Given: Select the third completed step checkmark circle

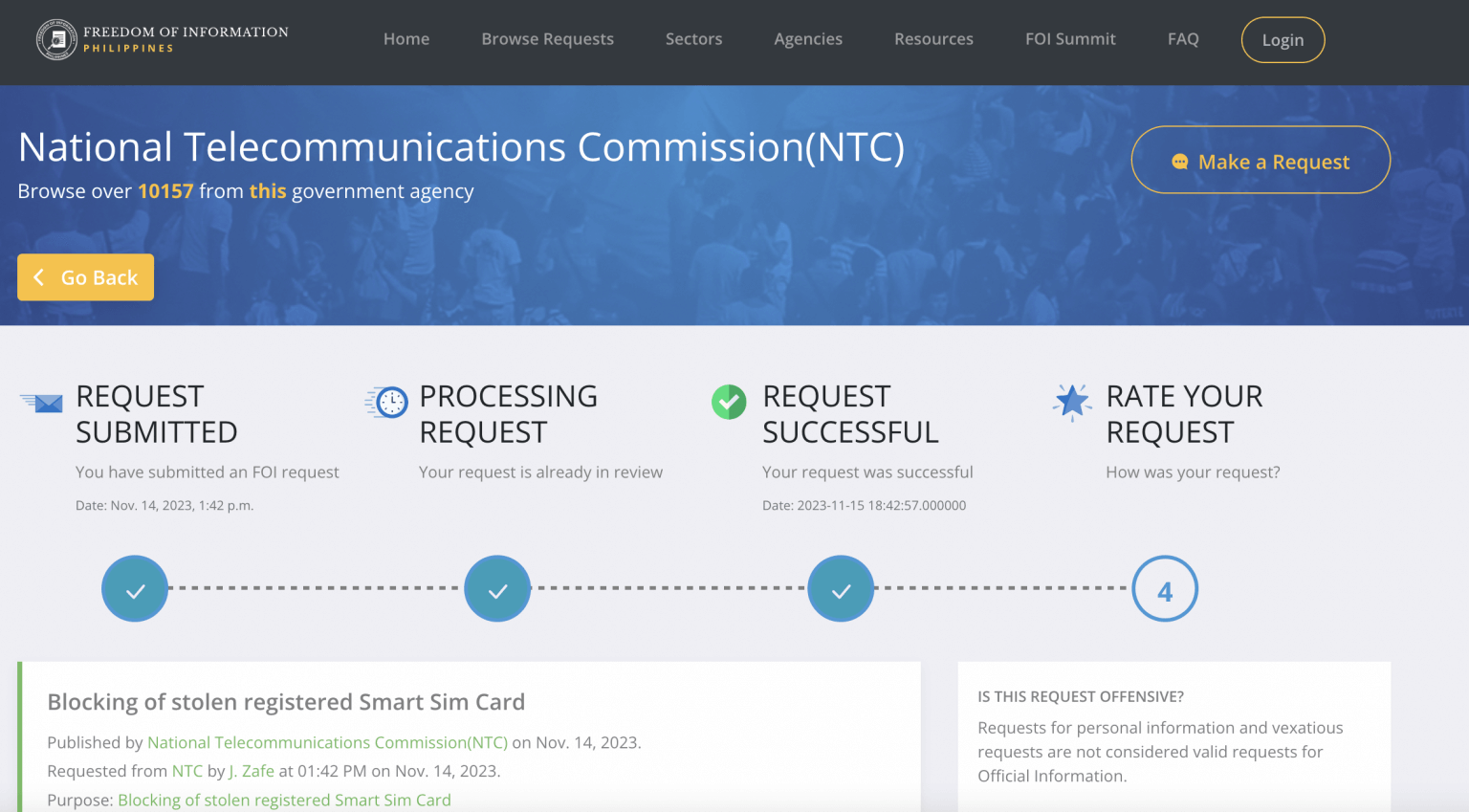Looking at the screenshot, I should point(841,589).
